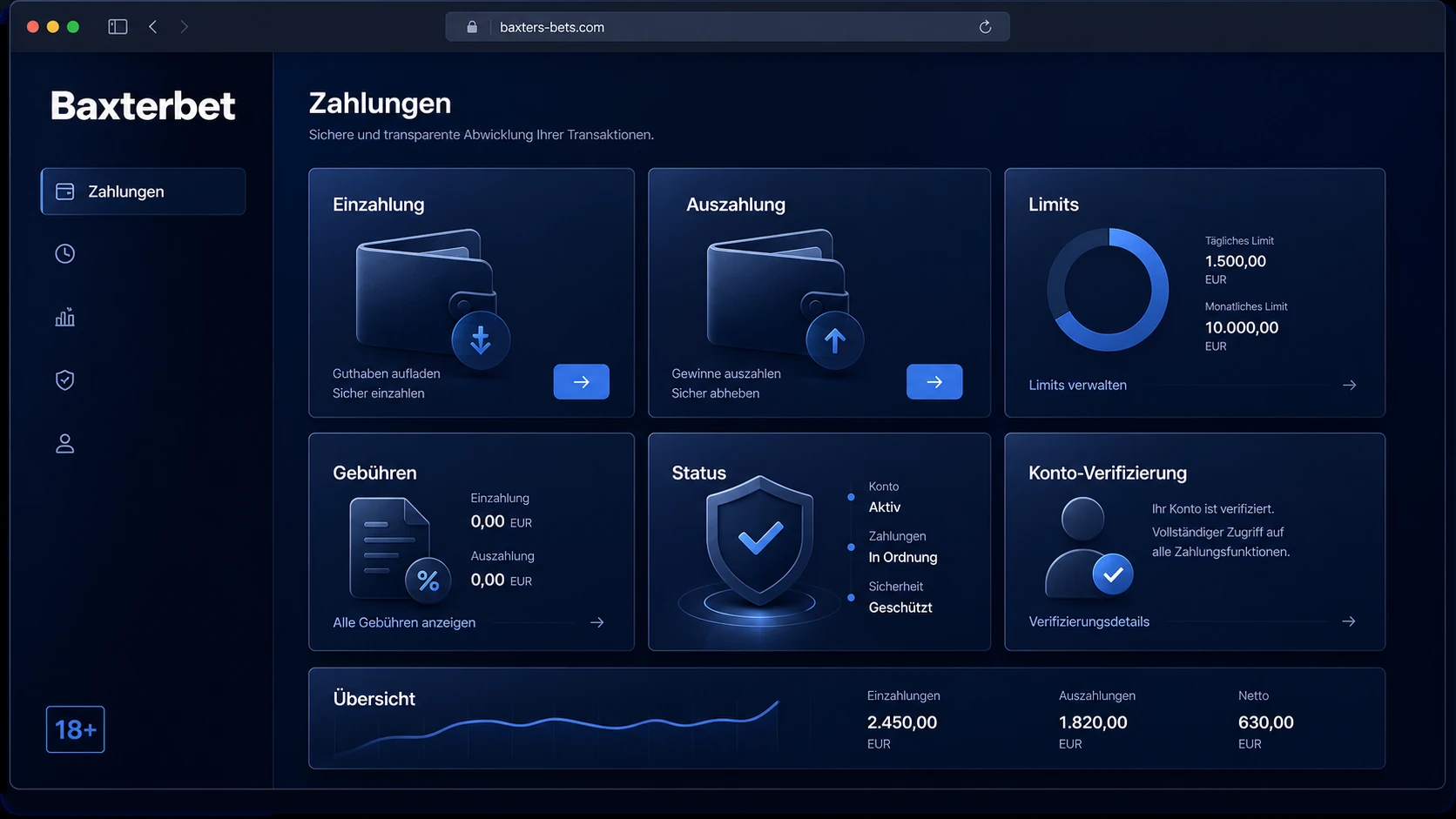Click the Konto Aktiv status entry
This screenshot has height=819, width=1456.
click(x=885, y=497)
